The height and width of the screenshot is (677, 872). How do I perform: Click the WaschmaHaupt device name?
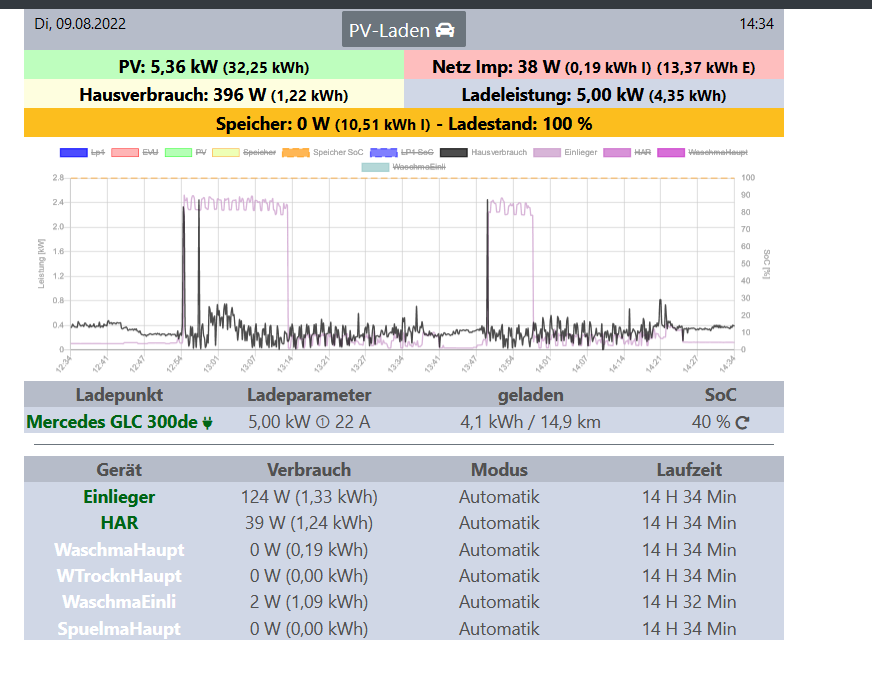tap(119, 550)
